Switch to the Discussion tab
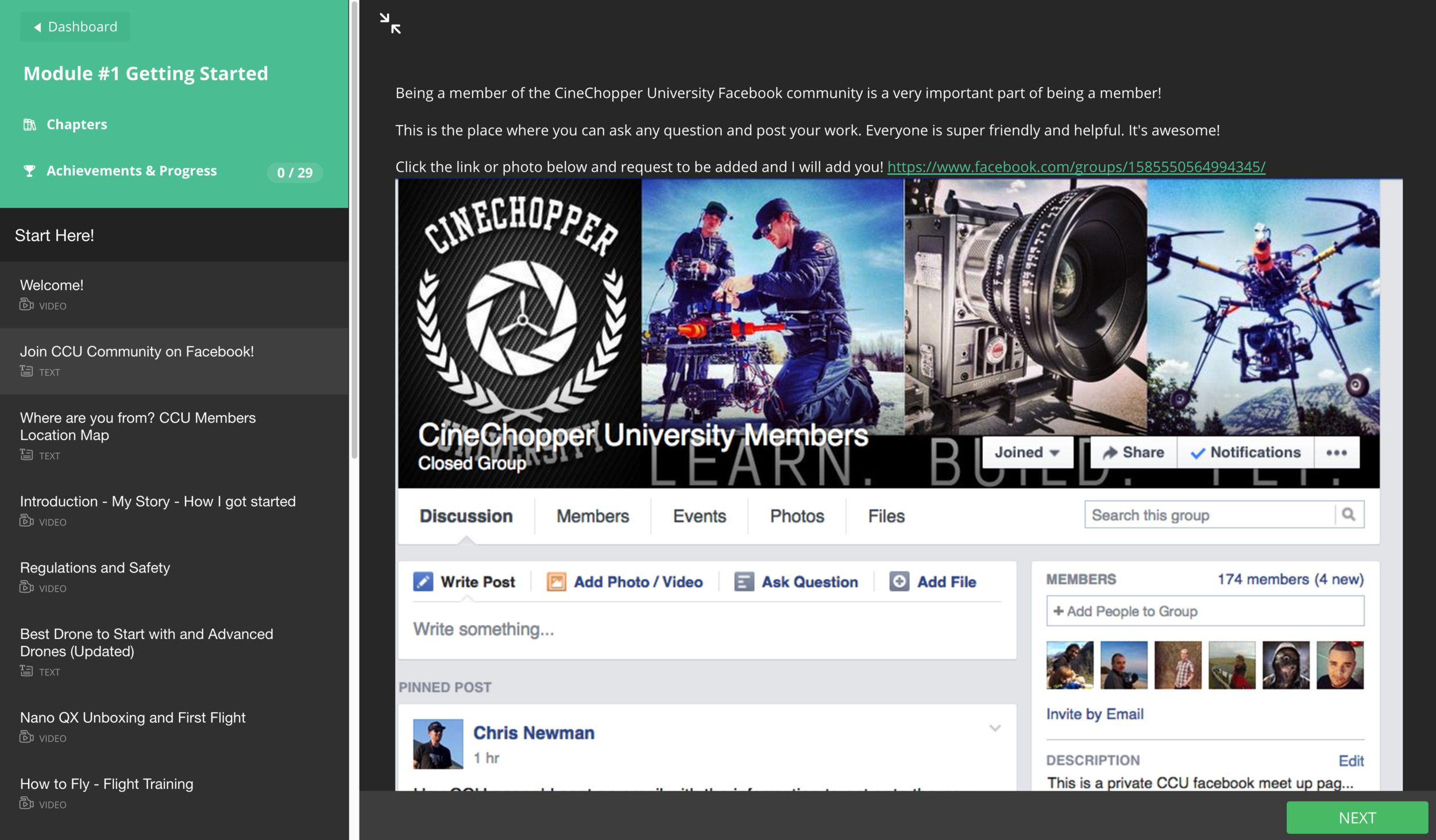The height and width of the screenshot is (840, 1436). click(466, 516)
